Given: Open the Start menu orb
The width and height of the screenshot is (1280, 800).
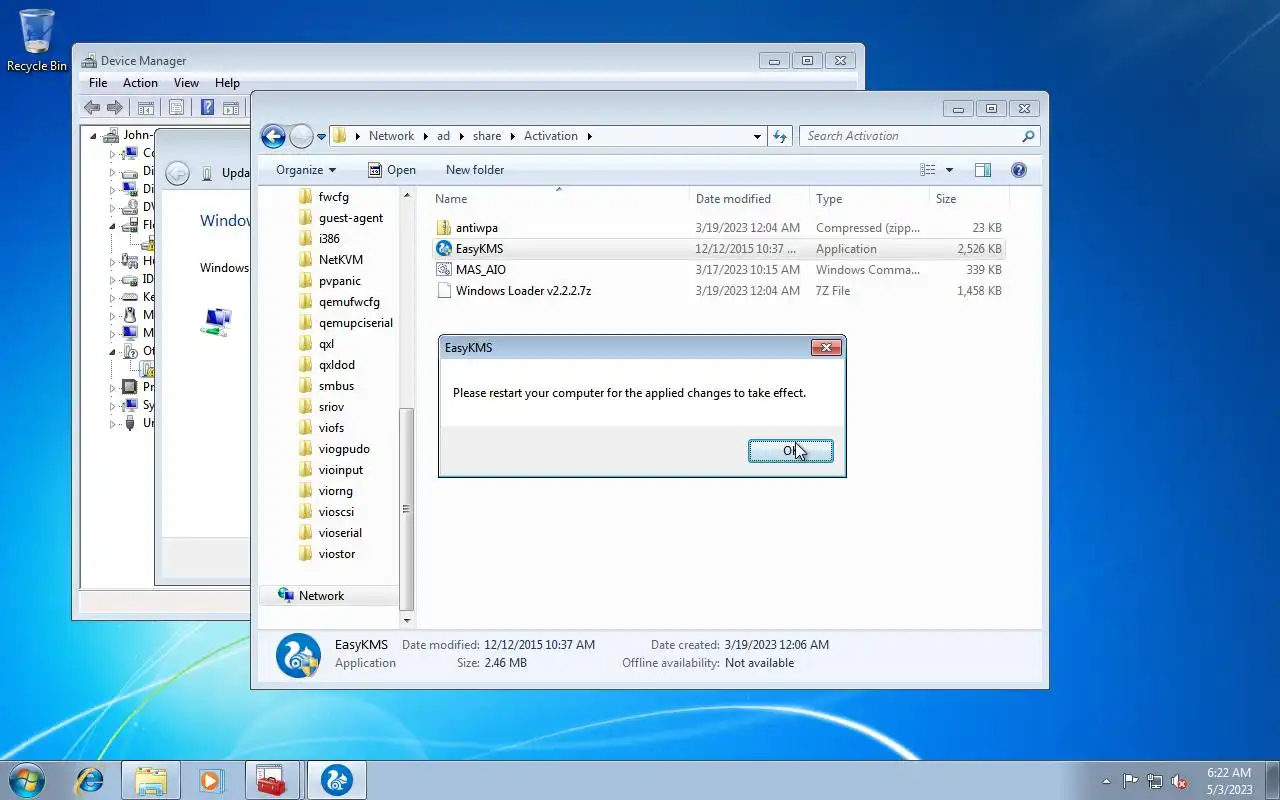Looking at the screenshot, I should coord(26,780).
